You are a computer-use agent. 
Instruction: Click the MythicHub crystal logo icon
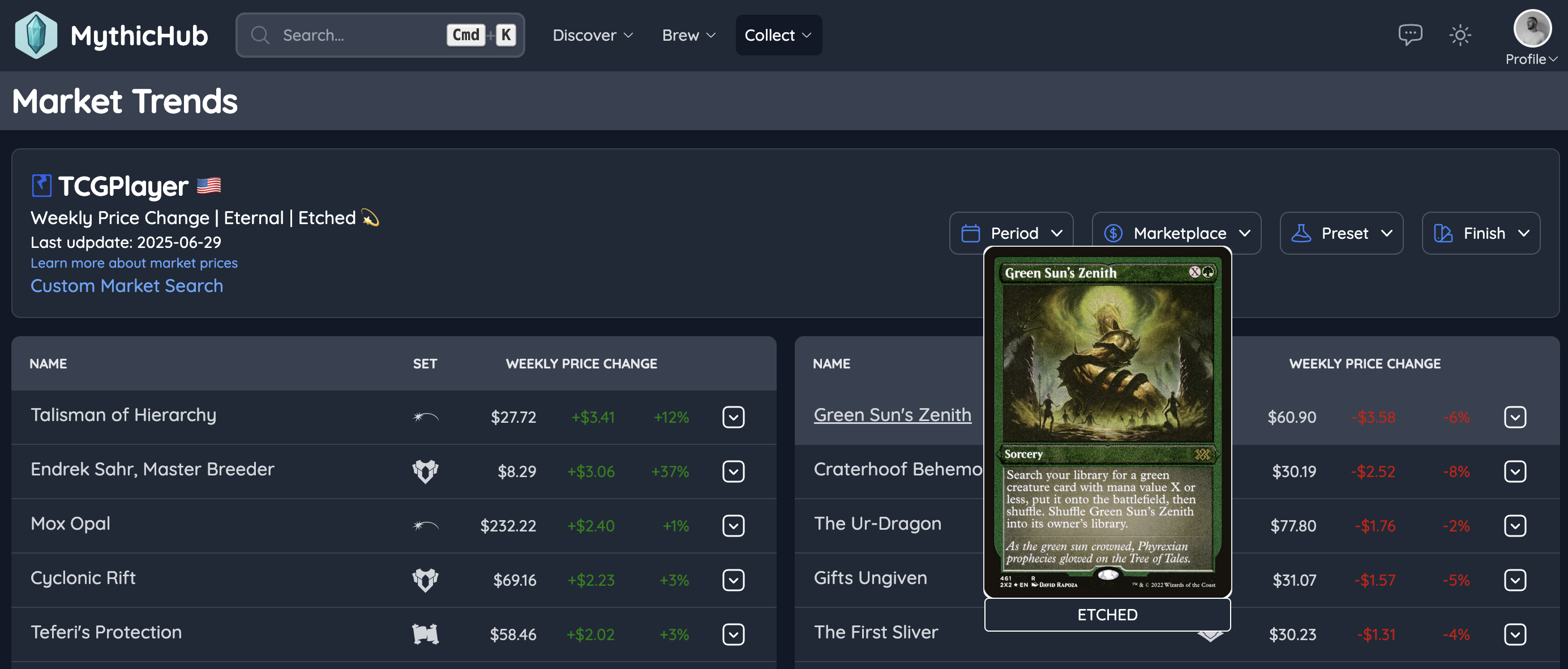(x=36, y=35)
